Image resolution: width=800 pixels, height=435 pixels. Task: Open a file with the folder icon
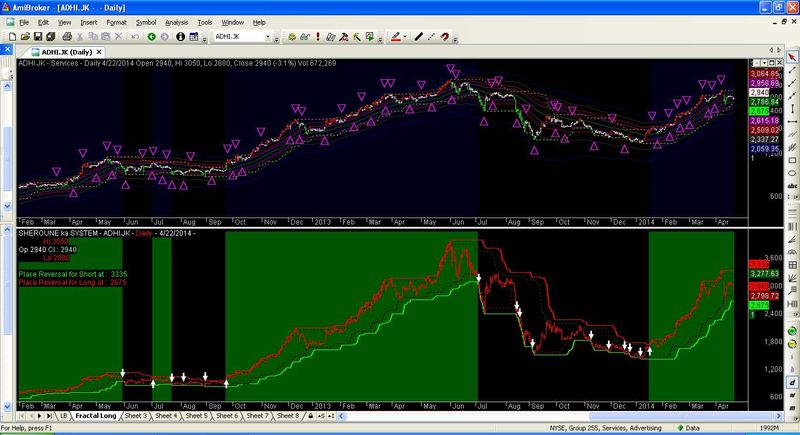click(x=25, y=37)
